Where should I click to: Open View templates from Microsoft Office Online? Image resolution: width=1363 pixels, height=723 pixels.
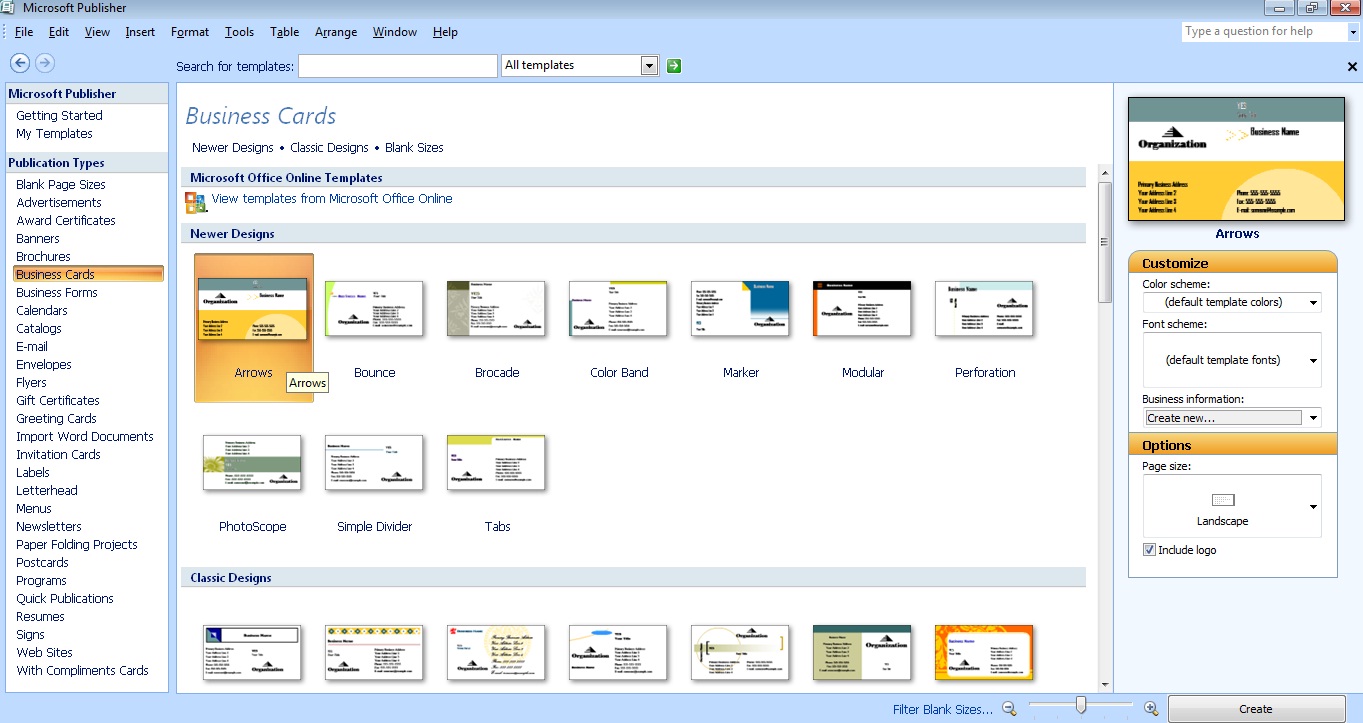[x=332, y=199]
